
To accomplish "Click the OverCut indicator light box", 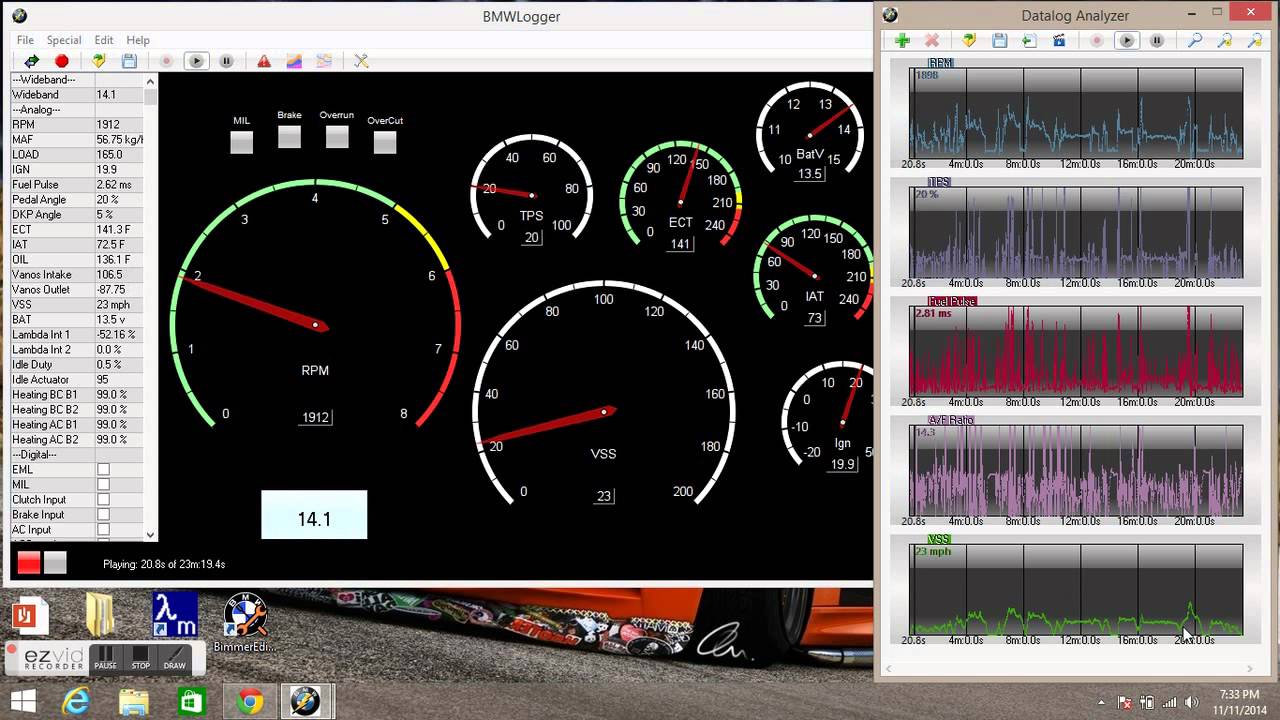I will pyautogui.click(x=385, y=142).
